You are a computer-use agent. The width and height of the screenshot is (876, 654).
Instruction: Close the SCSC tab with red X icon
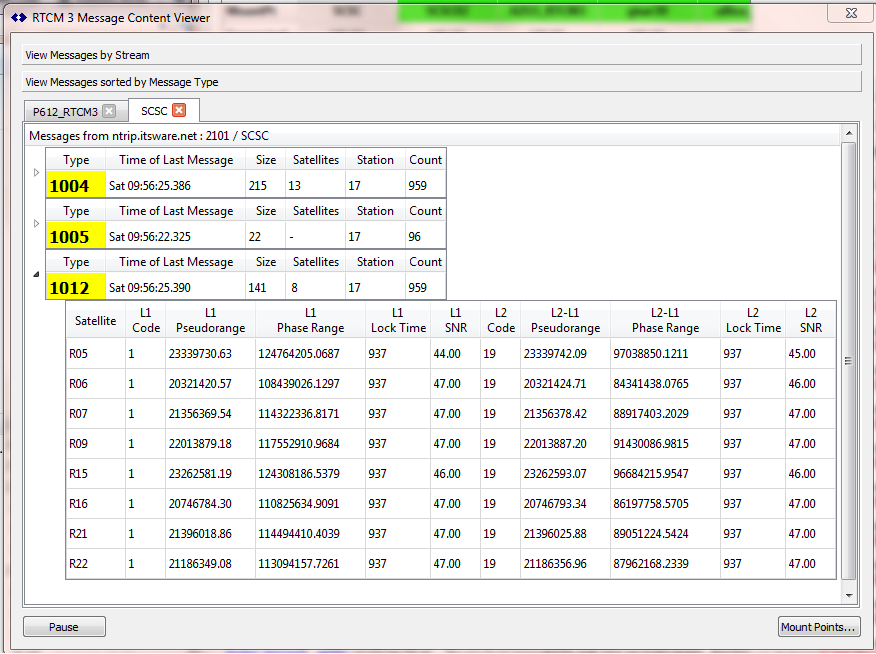pyautogui.click(x=179, y=110)
